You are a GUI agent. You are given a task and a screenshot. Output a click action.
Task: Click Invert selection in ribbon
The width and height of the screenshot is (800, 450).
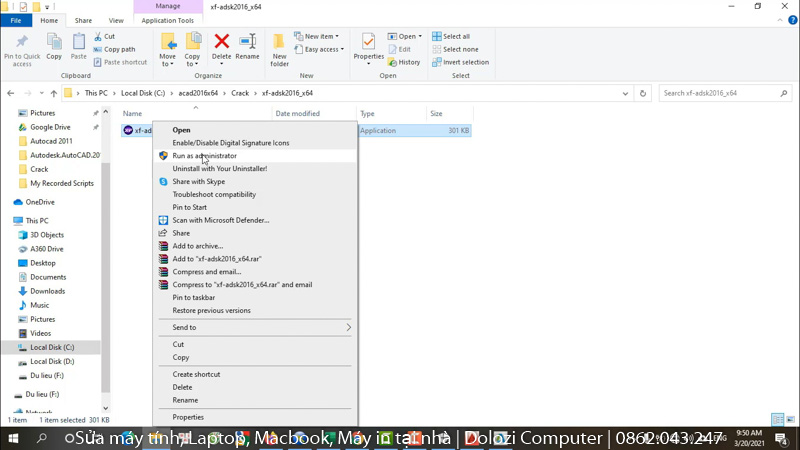point(460,62)
